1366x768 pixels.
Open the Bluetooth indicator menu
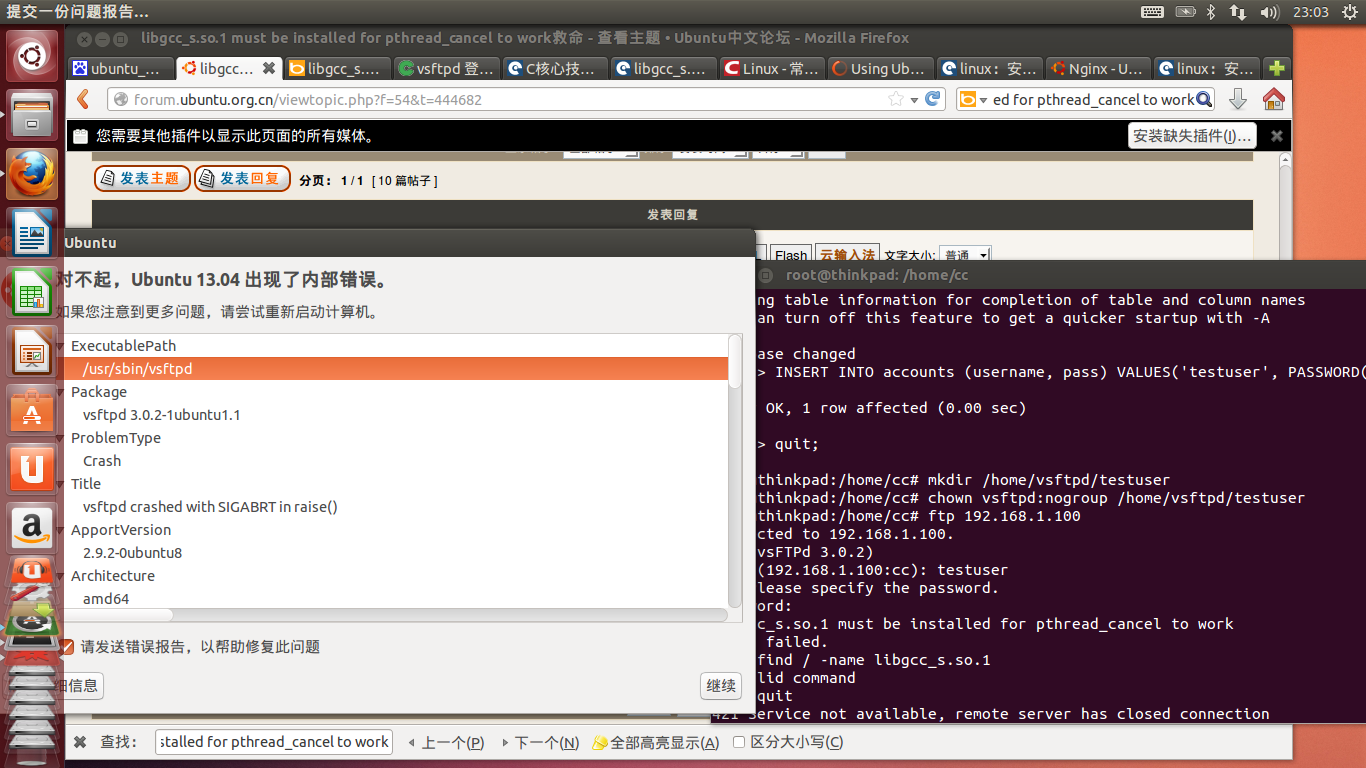pos(1210,12)
